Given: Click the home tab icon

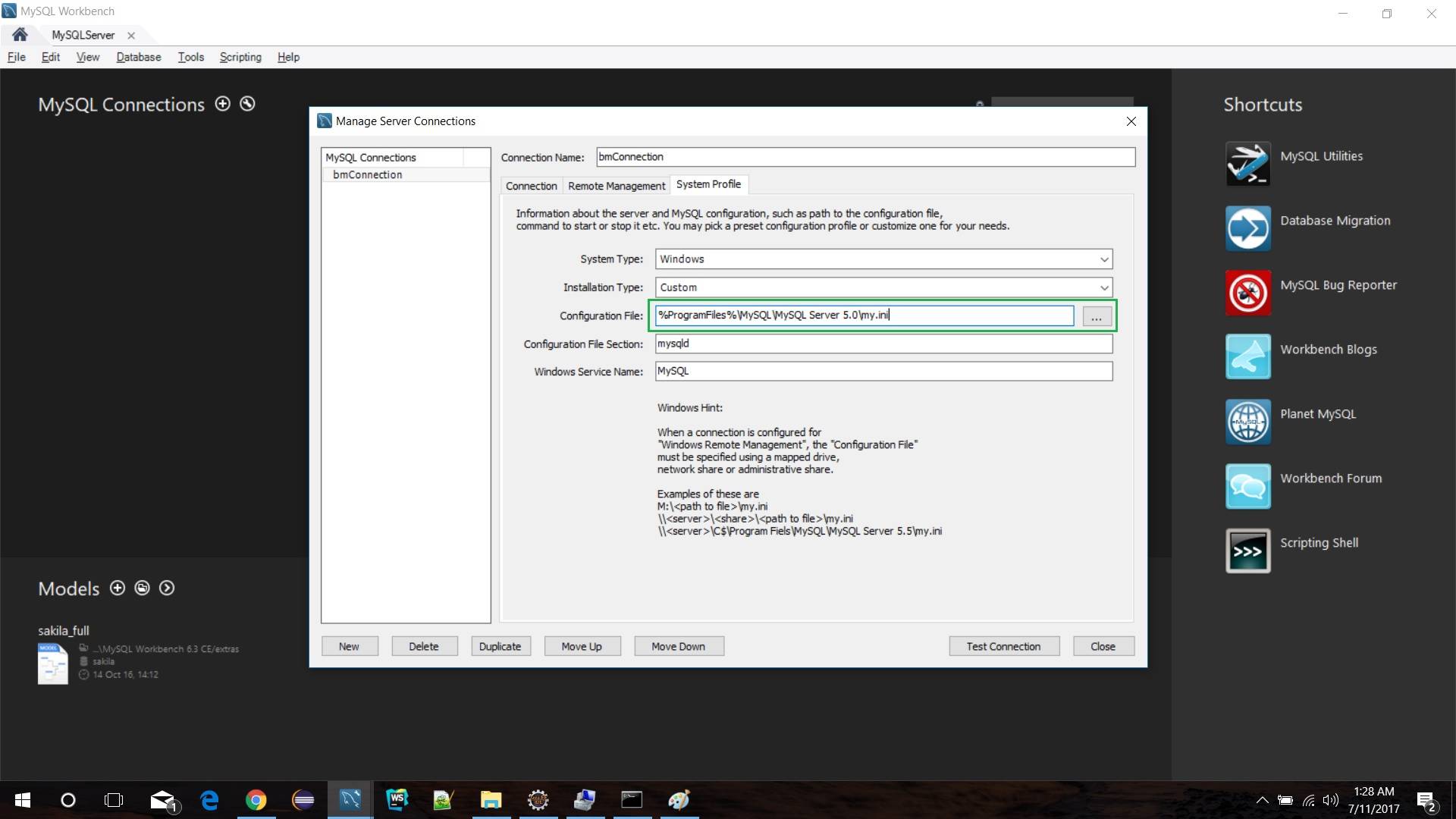Looking at the screenshot, I should (x=20, y=35).
